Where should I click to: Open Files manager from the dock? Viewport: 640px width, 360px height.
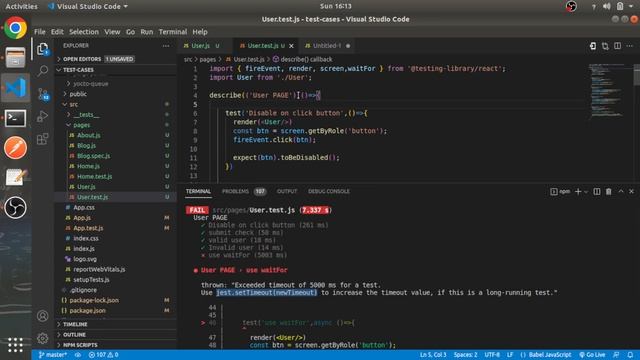pos(16,57)
